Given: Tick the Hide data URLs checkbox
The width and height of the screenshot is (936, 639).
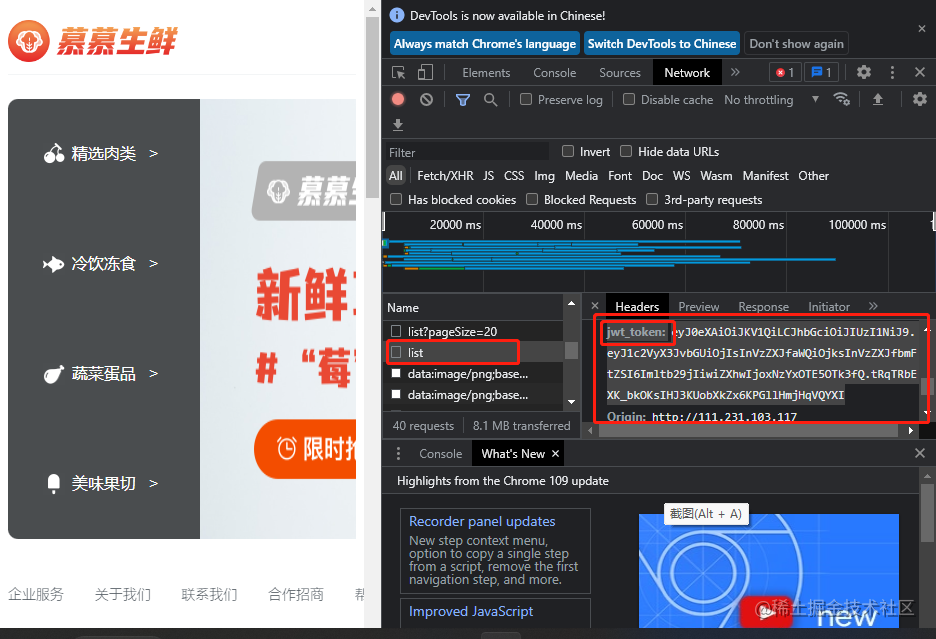Looking at the screenshot, I should pos(626,151).
